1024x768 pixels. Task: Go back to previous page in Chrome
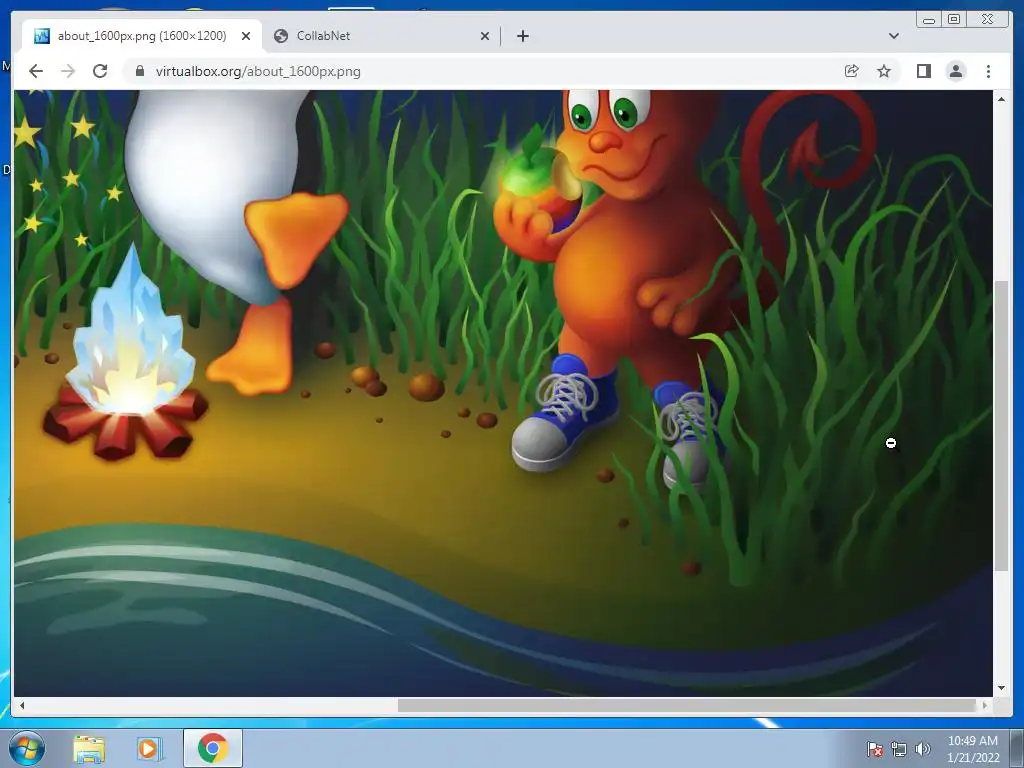[36, 71]
